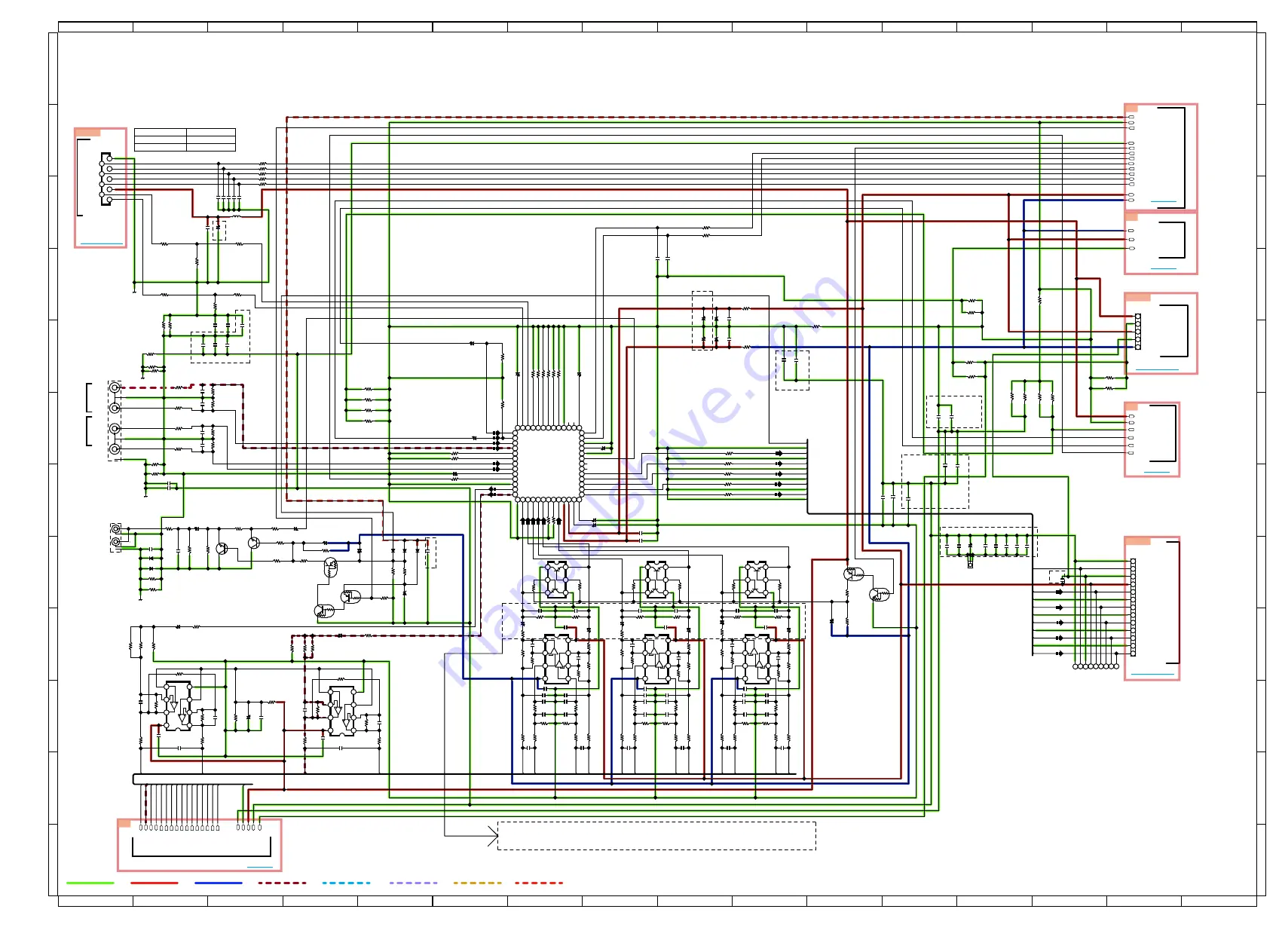
Task: Click the pin header strip in the tall right connector
Action: [x=1133, y=608]
